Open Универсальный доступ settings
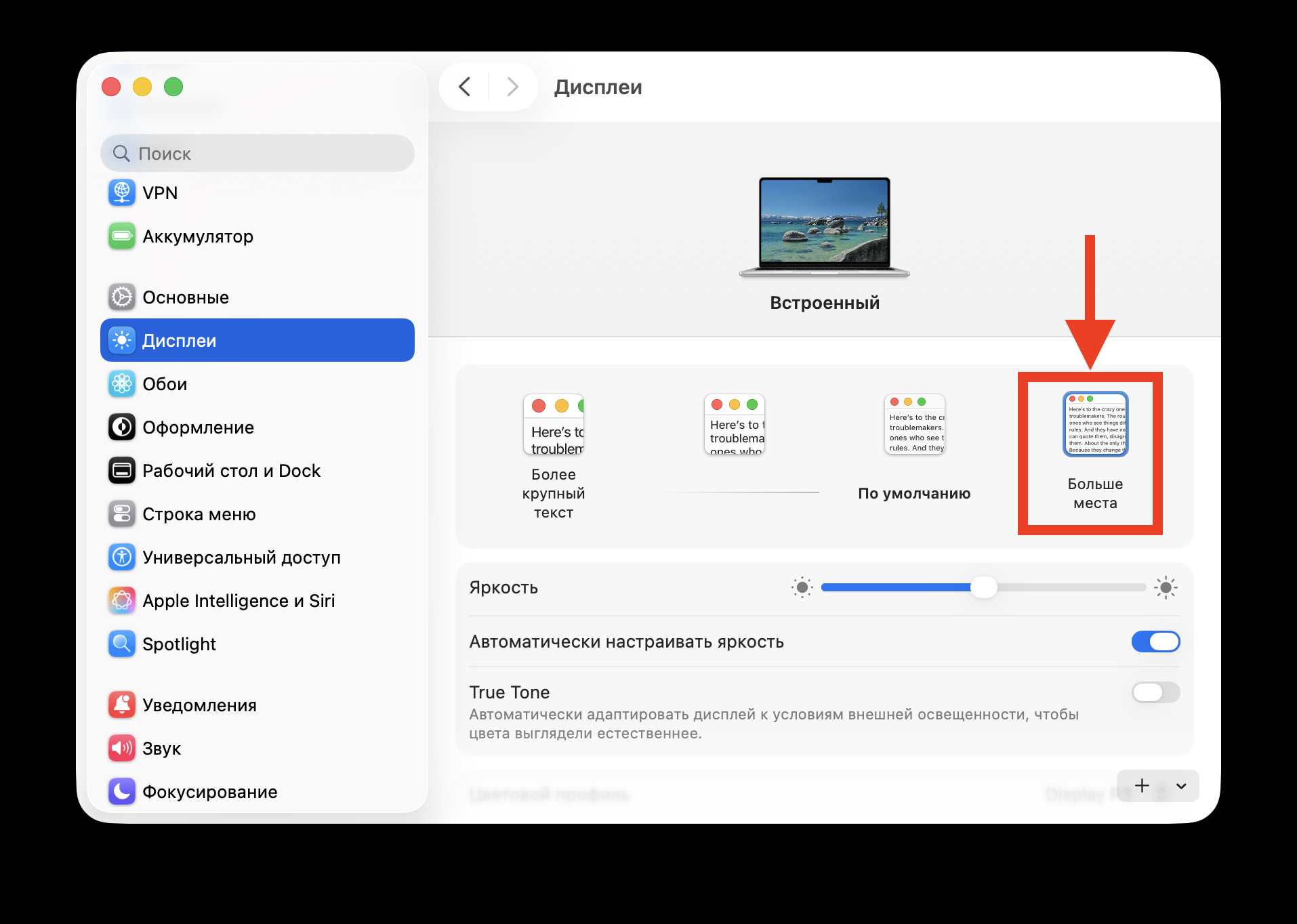The width and height of the screenshot is (1297, 924). 122,557
